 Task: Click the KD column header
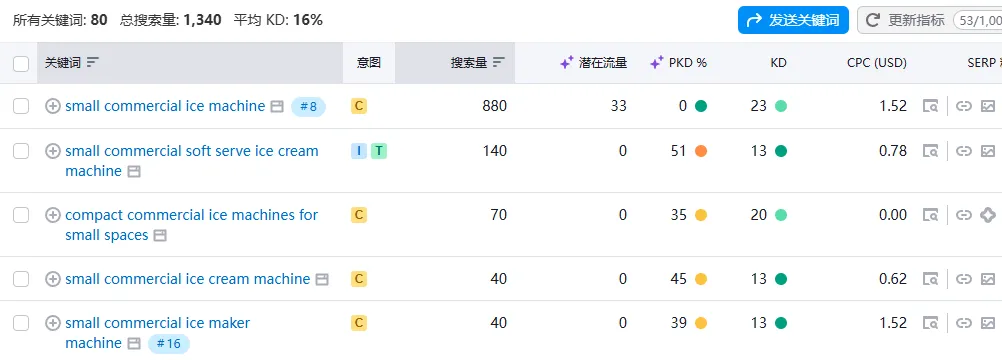[x=778, y=63]
